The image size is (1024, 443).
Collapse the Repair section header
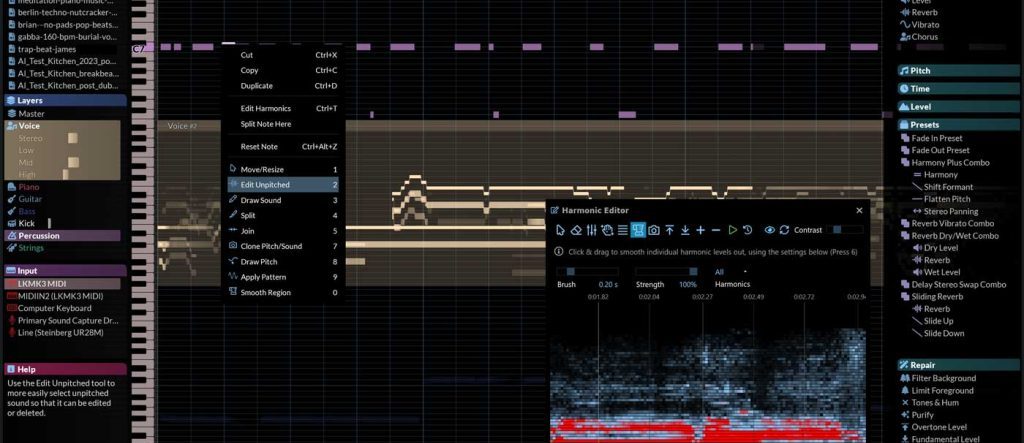click(958, 365)
